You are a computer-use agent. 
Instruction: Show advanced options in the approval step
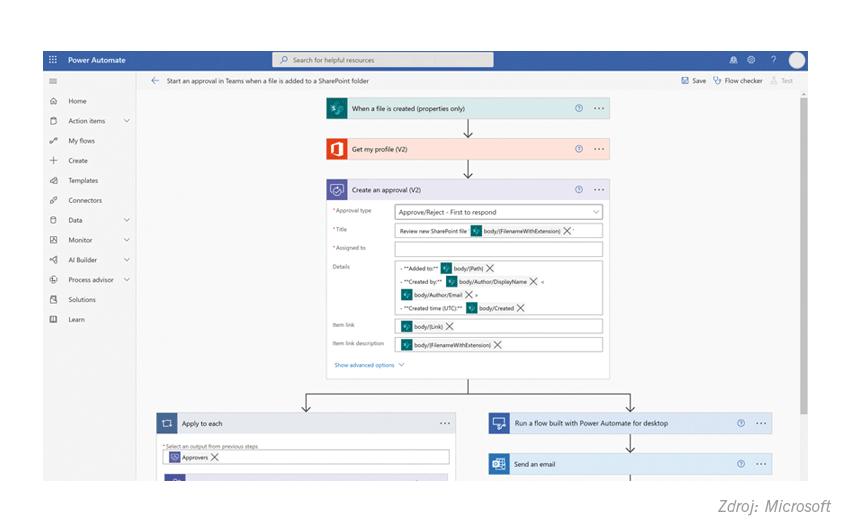tap(369, 365)
